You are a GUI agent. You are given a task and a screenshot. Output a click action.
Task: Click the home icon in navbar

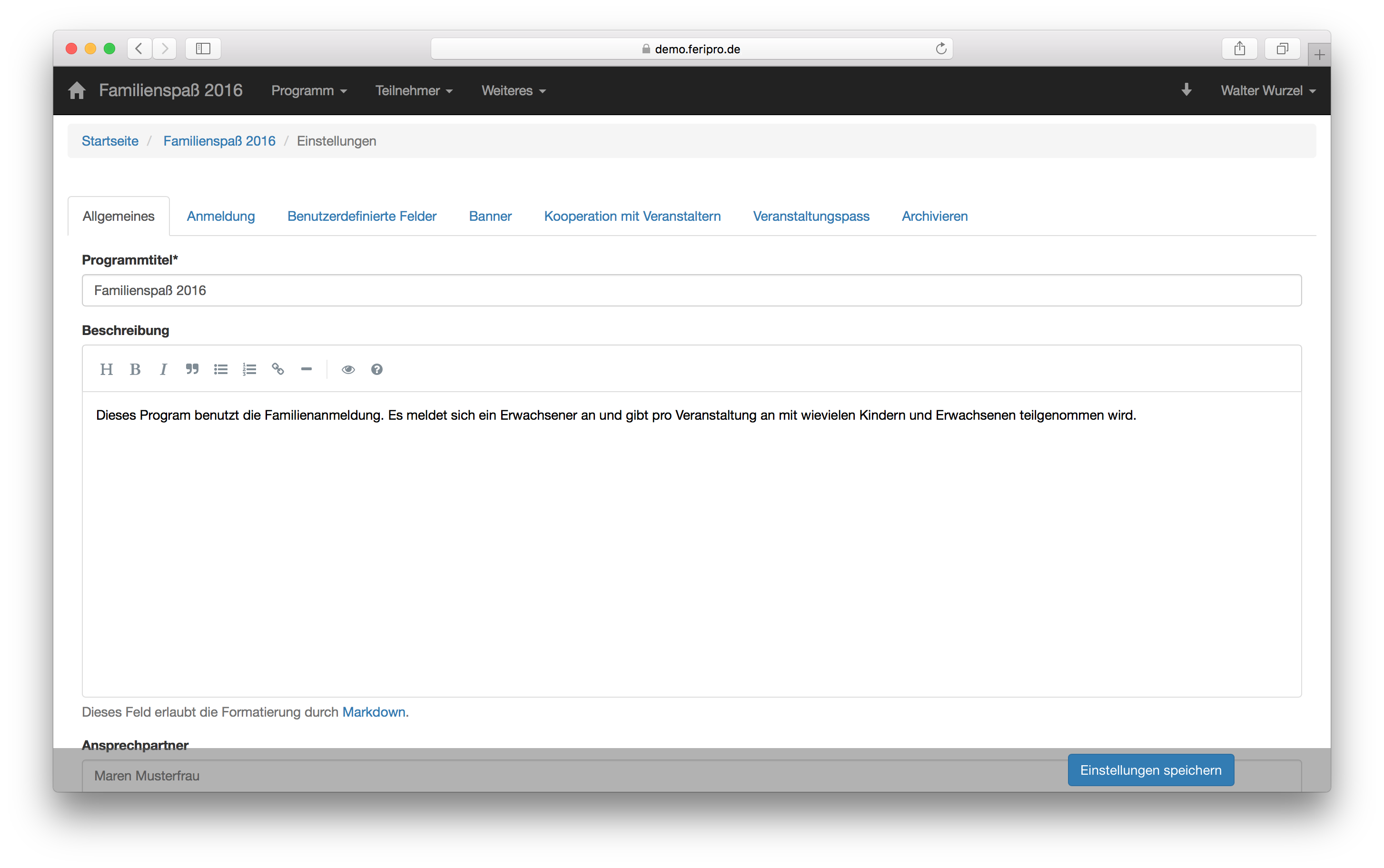(77, 90)
